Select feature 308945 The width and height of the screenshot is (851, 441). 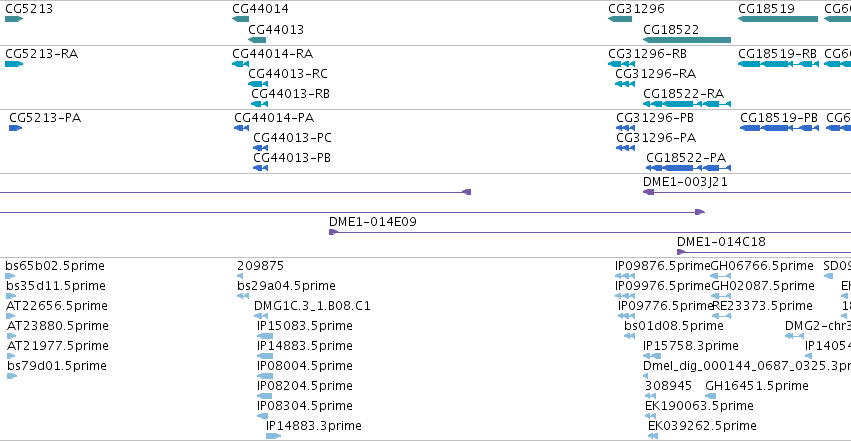point(668,386)
